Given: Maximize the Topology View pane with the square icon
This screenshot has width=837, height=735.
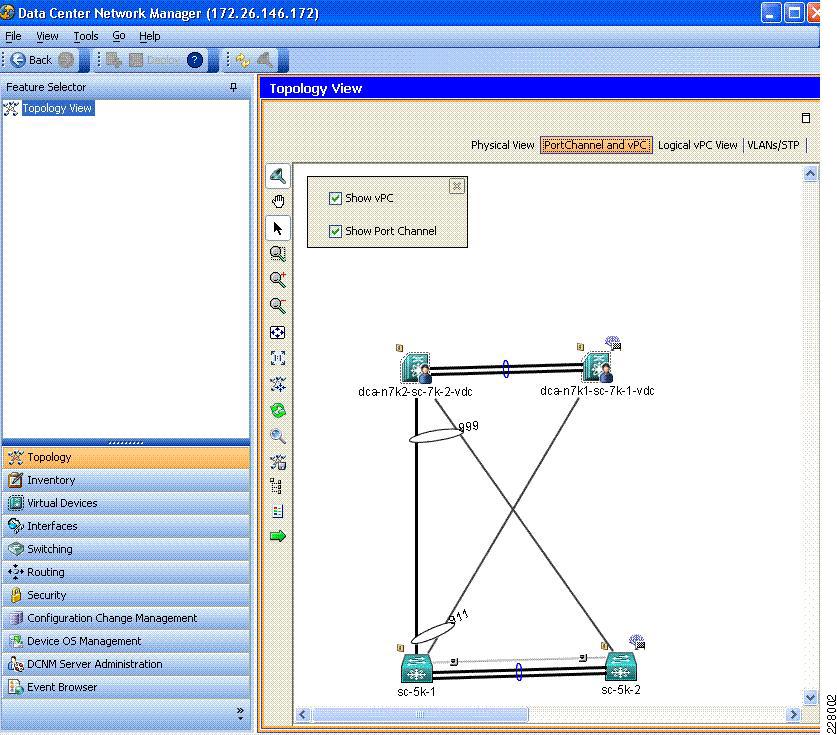Looking at the screenshot, I should pos(806,118).
